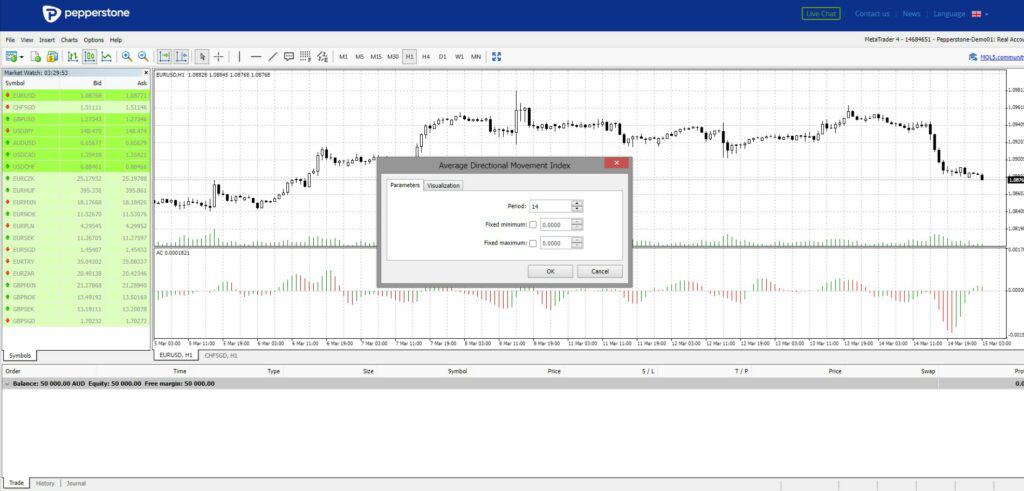Select the Text Label comment tool
1024x491 pixels.
(x=289, y=57)
